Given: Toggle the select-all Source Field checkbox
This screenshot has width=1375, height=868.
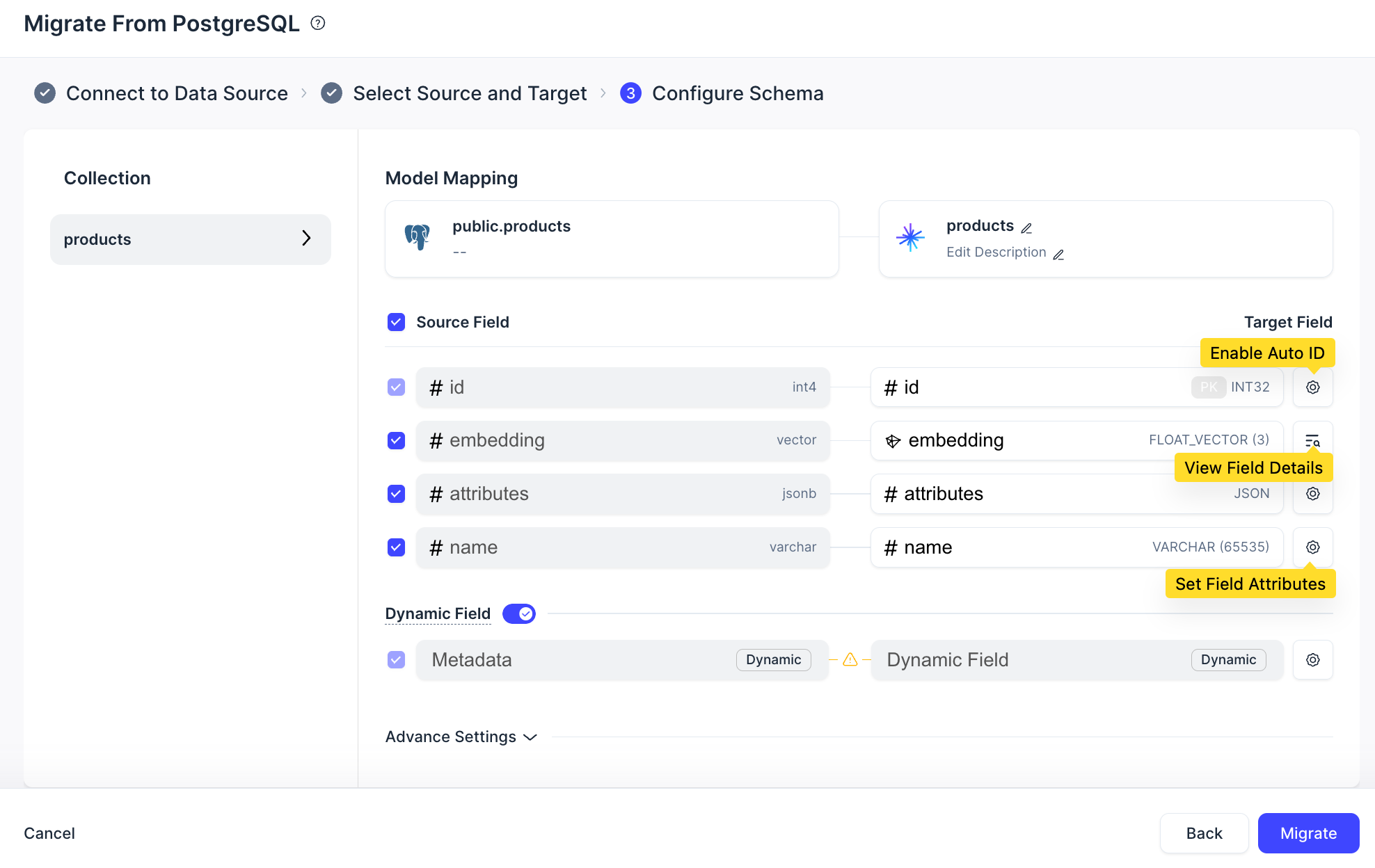Looking at the screenshot, I should pyautogui.click(x=397, y=322).
